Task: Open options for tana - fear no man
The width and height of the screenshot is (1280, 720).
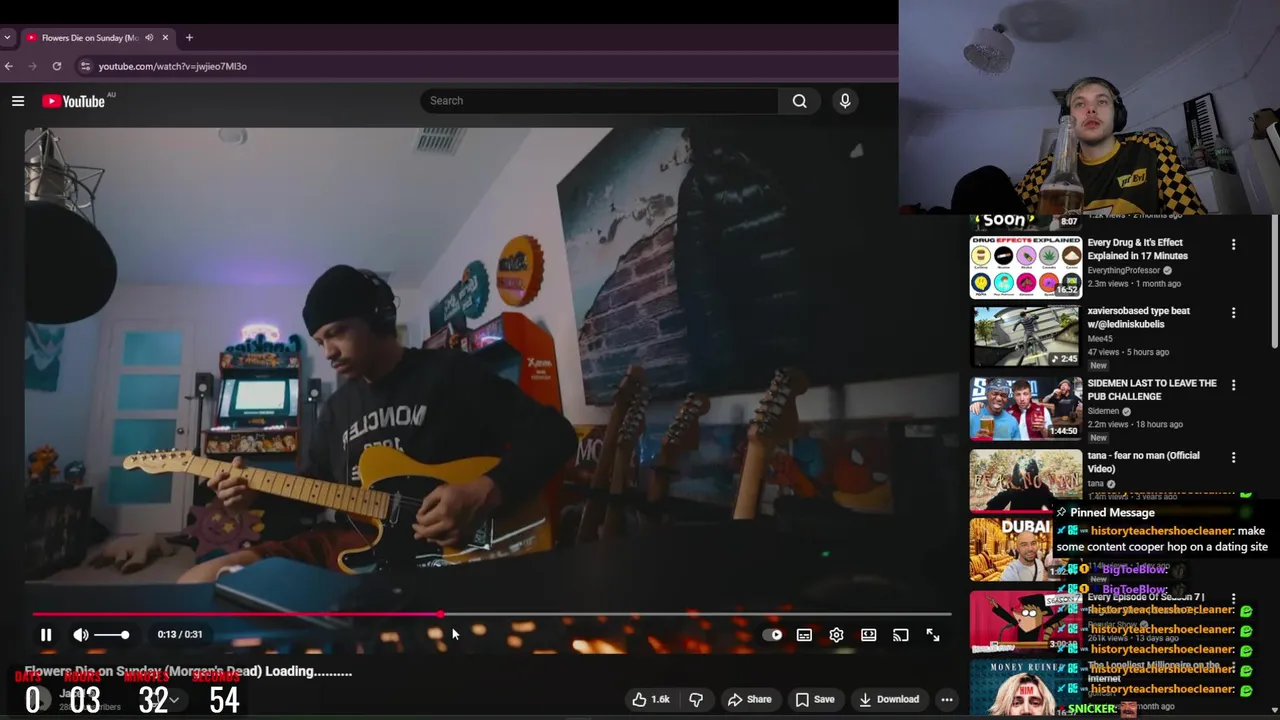Action: click(1233, 457)
